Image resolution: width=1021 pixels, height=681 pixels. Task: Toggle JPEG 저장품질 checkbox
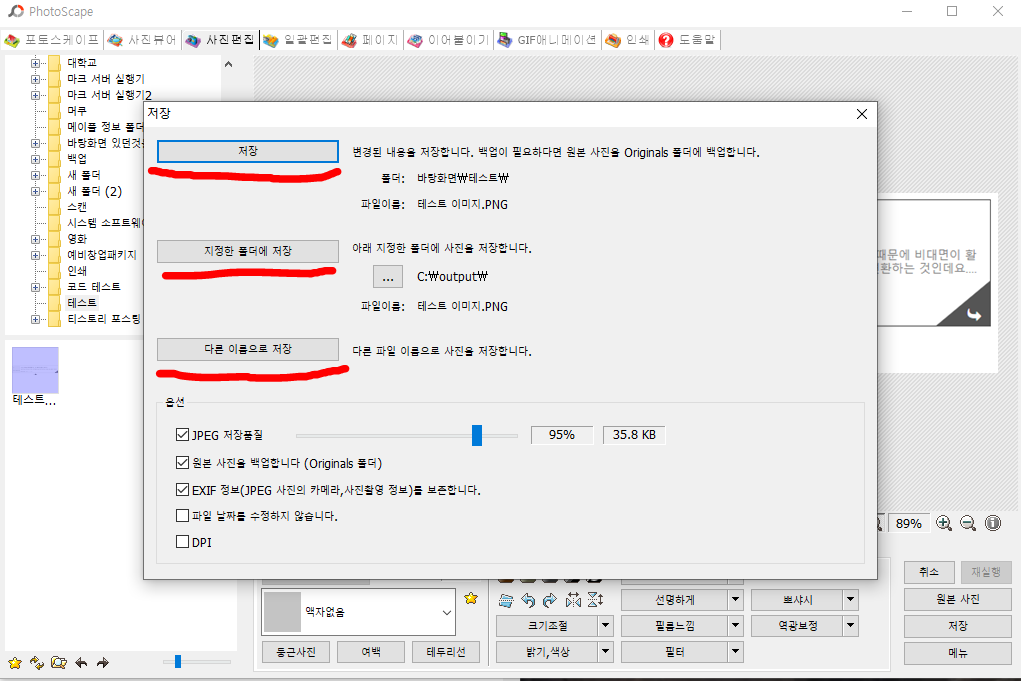182,435
